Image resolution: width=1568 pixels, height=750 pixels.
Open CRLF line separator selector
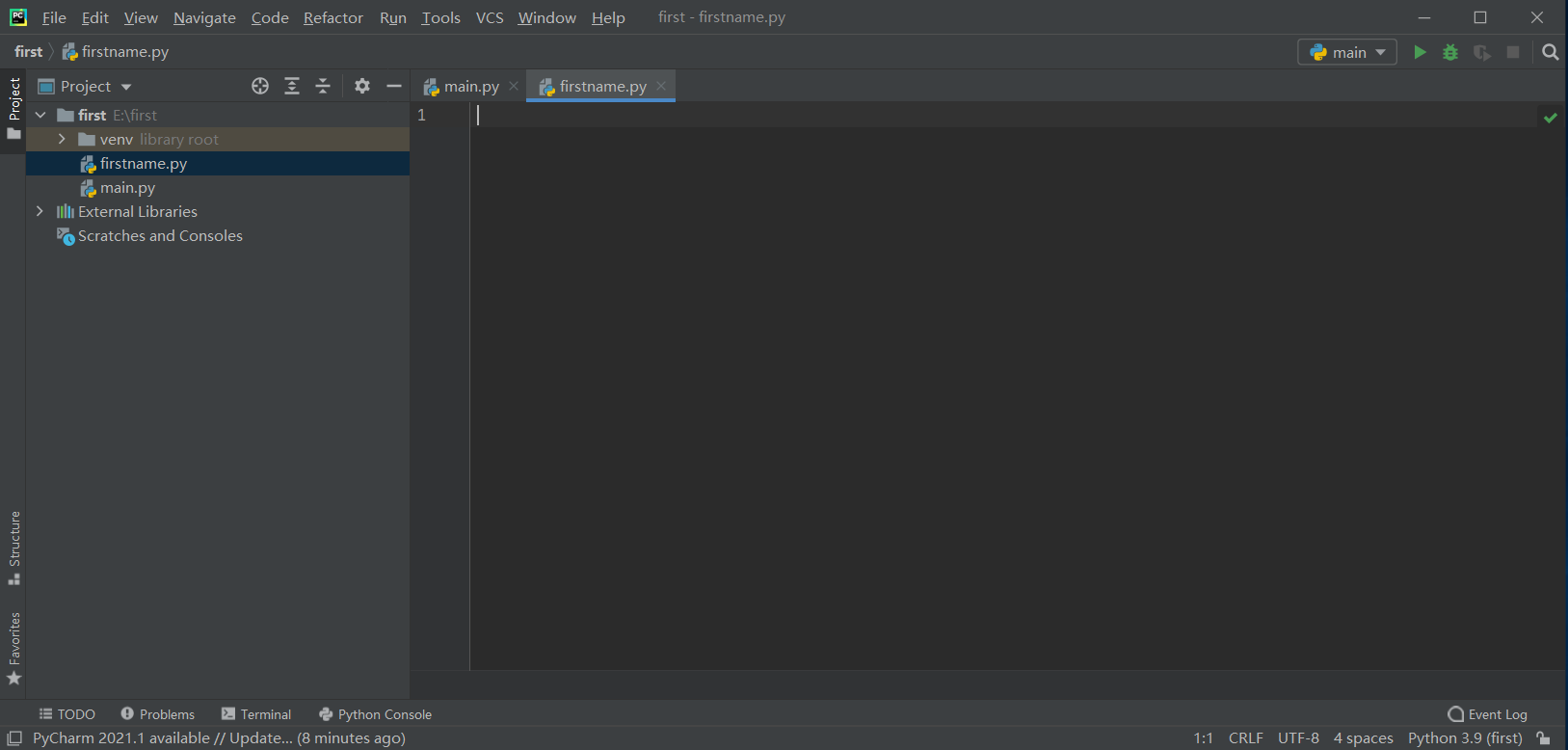pos(1245,738)
